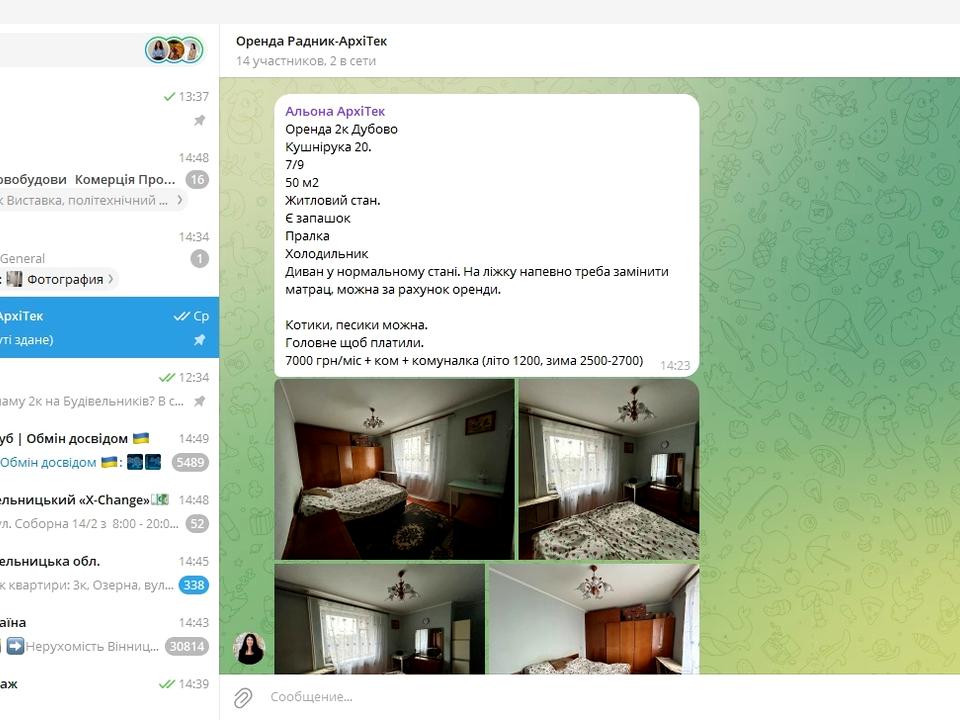
Task: Open the bottom-right photo showing wooden wardrobe
Action: pyautogui.click(x=594, y=619)
